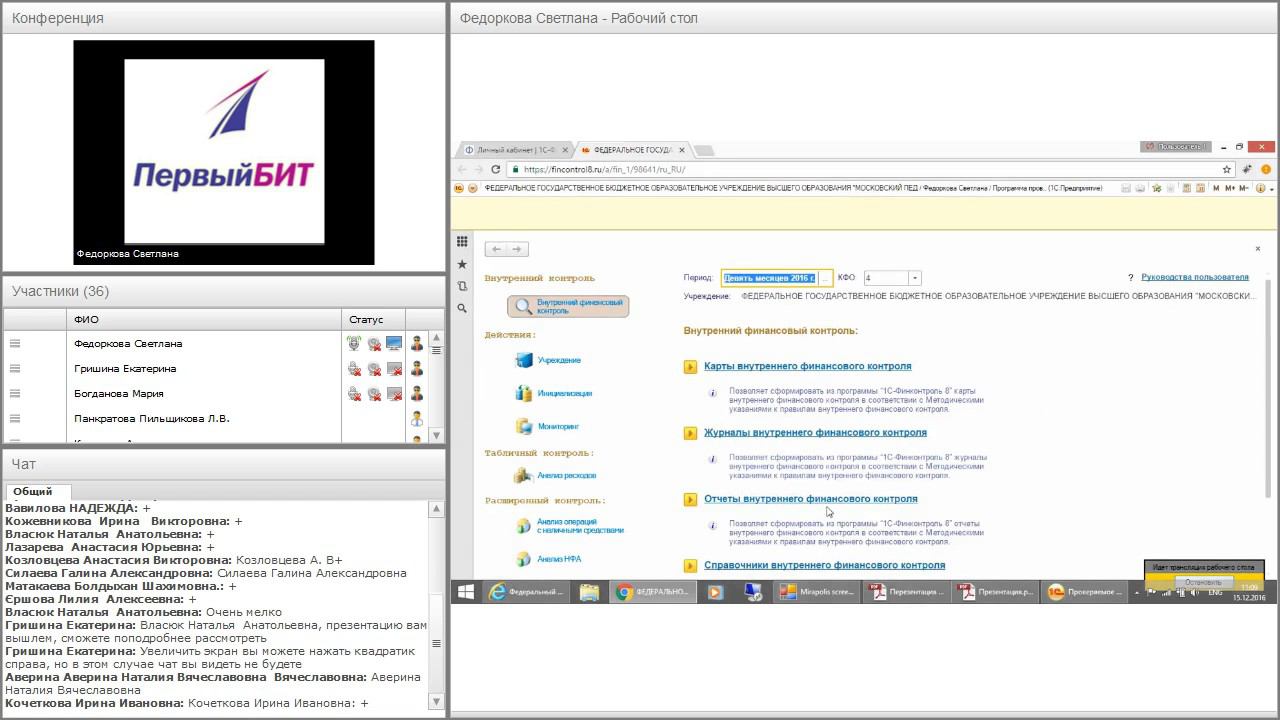This screenshot has width=1280, height=720.
Task: Click the КФО value field
Action: click(885, 278)
